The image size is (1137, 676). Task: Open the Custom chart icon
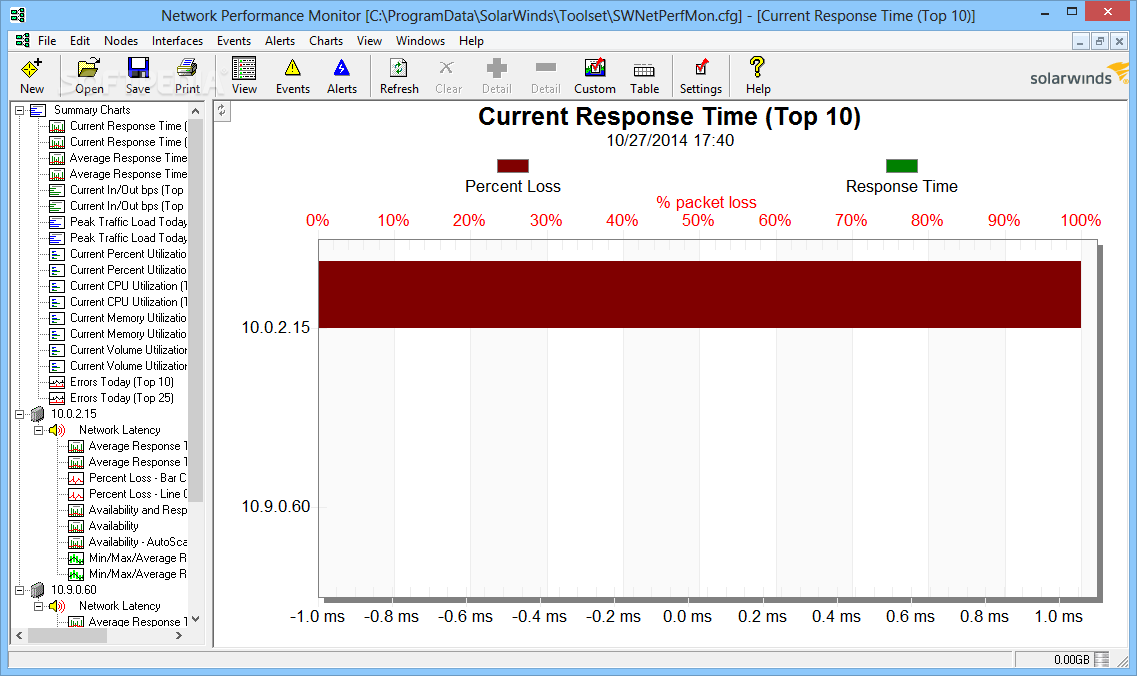(x=595, y=69)
